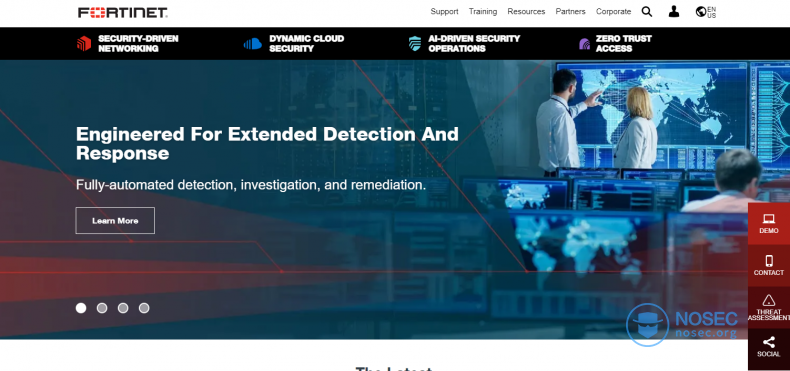Expand the Corporate menu
Viewport: 790px width, 371px height.
(x=613, y=12)
